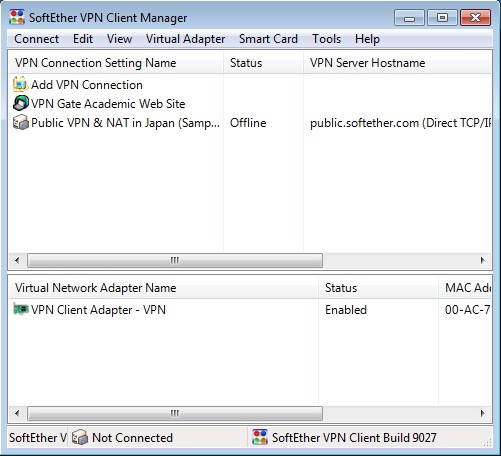The width and height of the screenshot is (501, 456).
Task: Sort by VPN Server Hostname column
Action: tap(397, 63)
